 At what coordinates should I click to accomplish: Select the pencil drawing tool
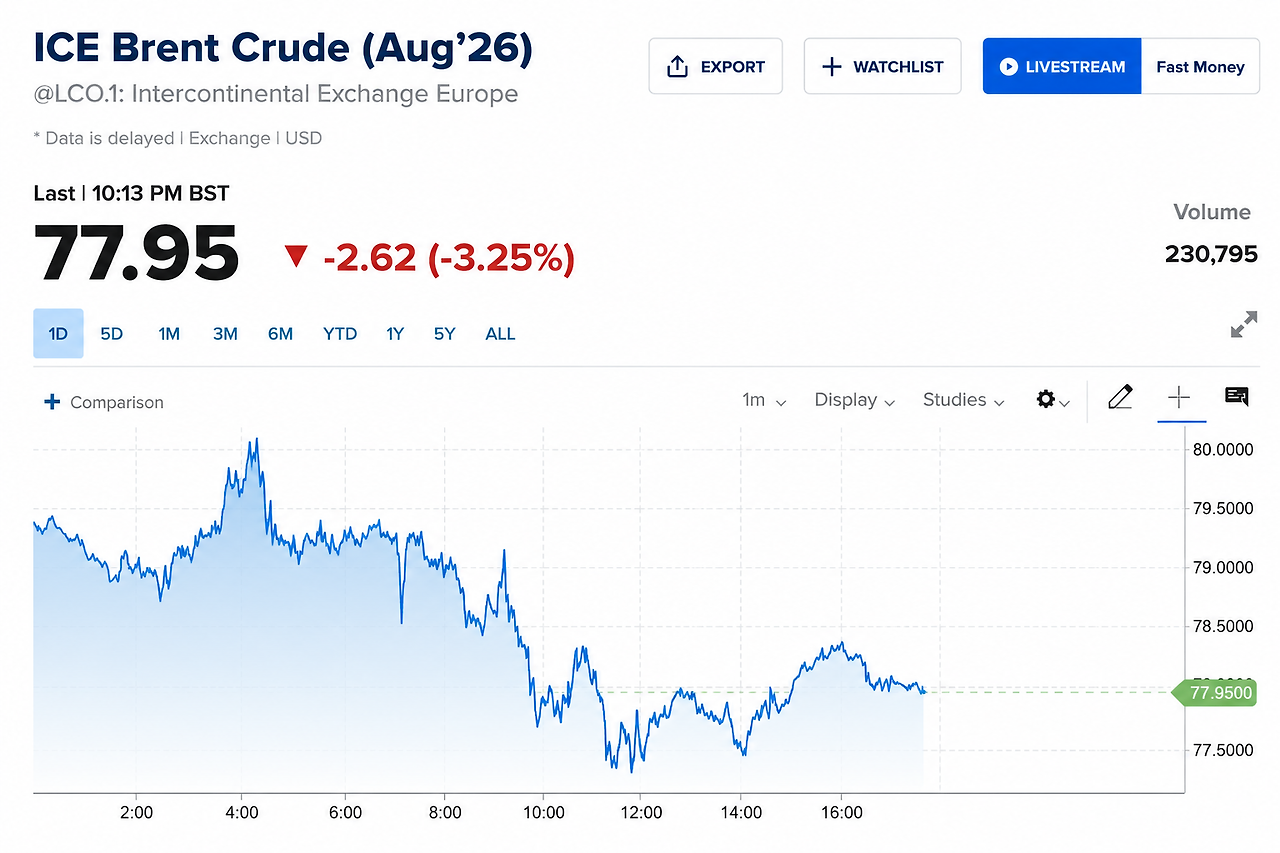[x=1120, y=398]
